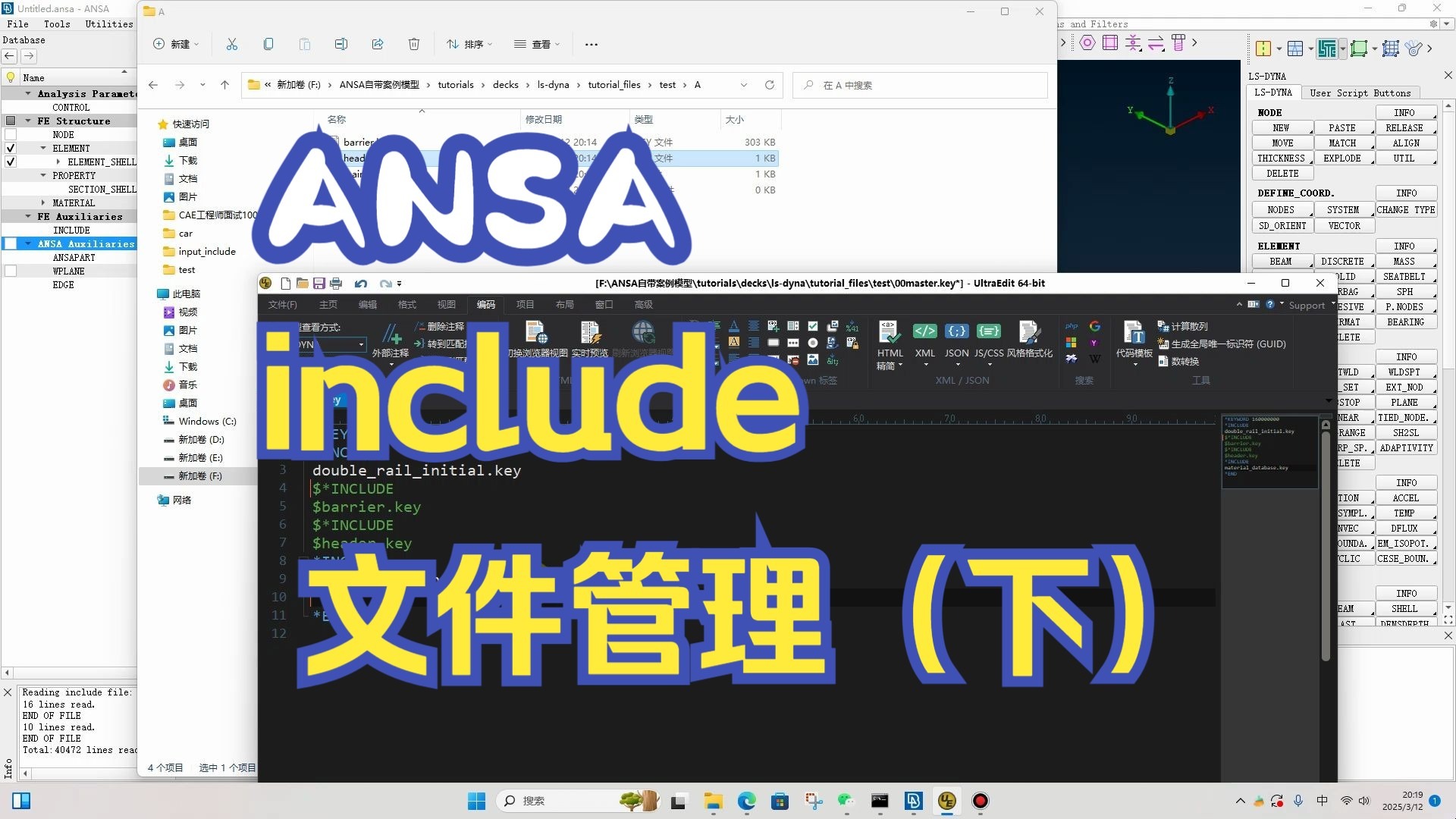Collapse the FE Structure section
This screenshot has width=1456, height=819.
click(x=28, y=121)
